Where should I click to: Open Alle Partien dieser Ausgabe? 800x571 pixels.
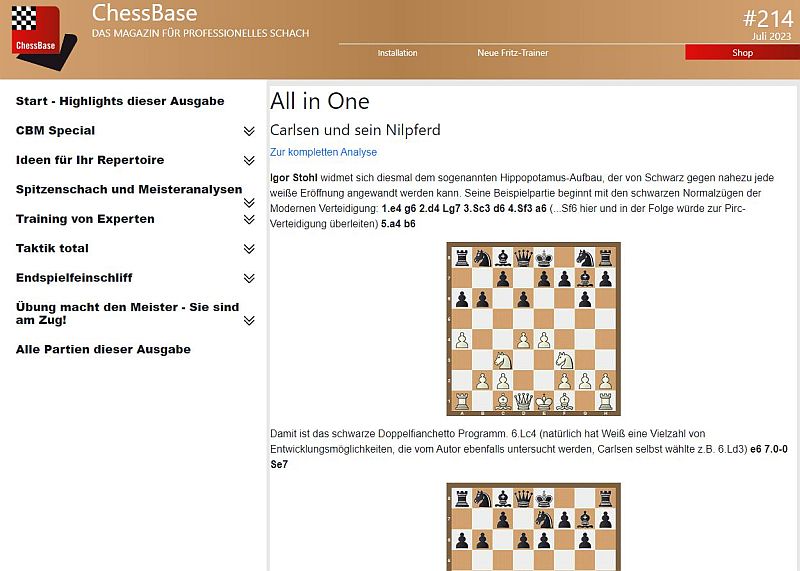tap(103, 349)
